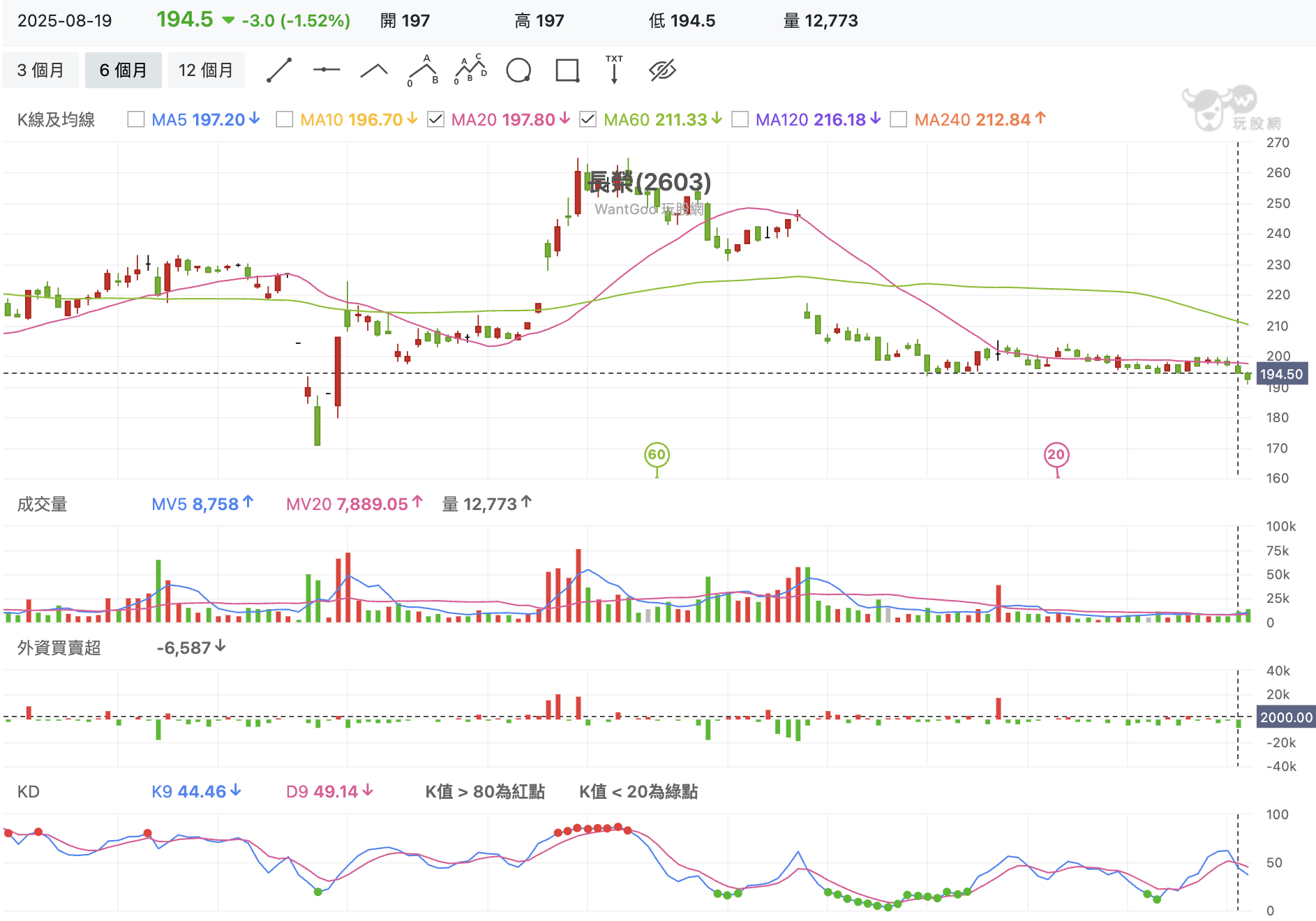Select the horizontal line drawing tool

(327, 70)
